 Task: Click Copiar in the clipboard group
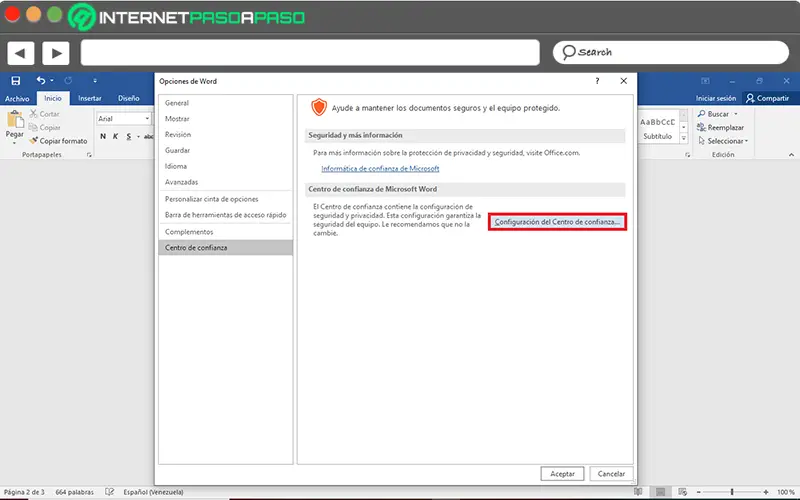[44, 128]
